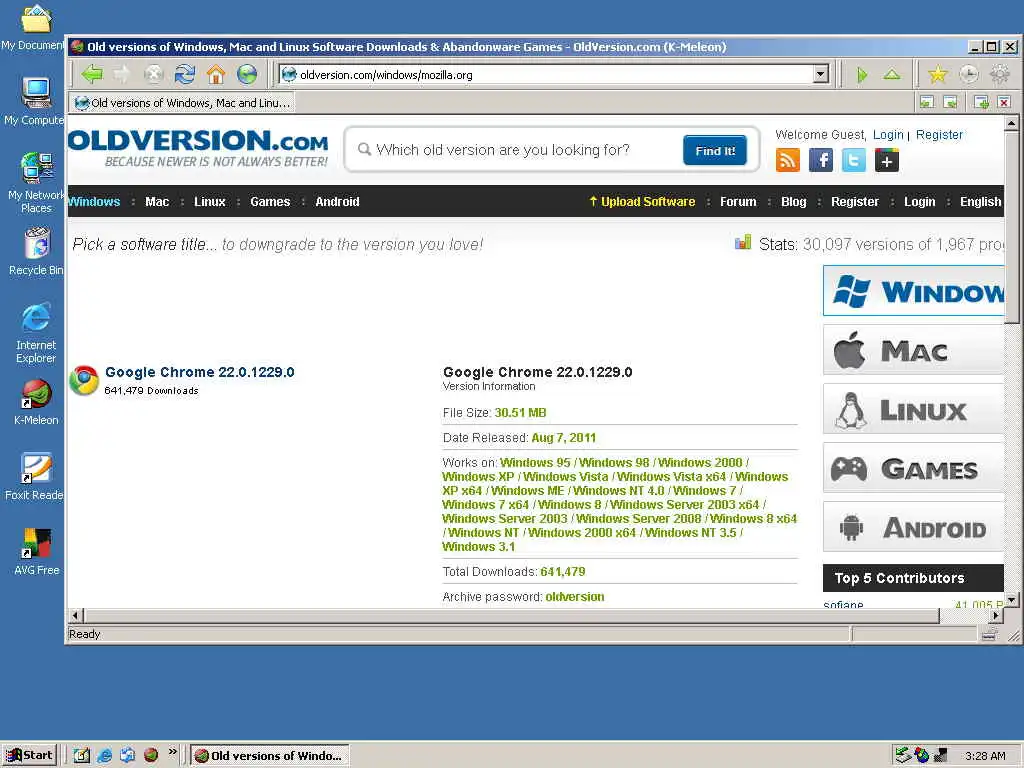This screenshot has height=768, width=1024.
Task: Open the Android nav menu item
Action: click(337, 202)
